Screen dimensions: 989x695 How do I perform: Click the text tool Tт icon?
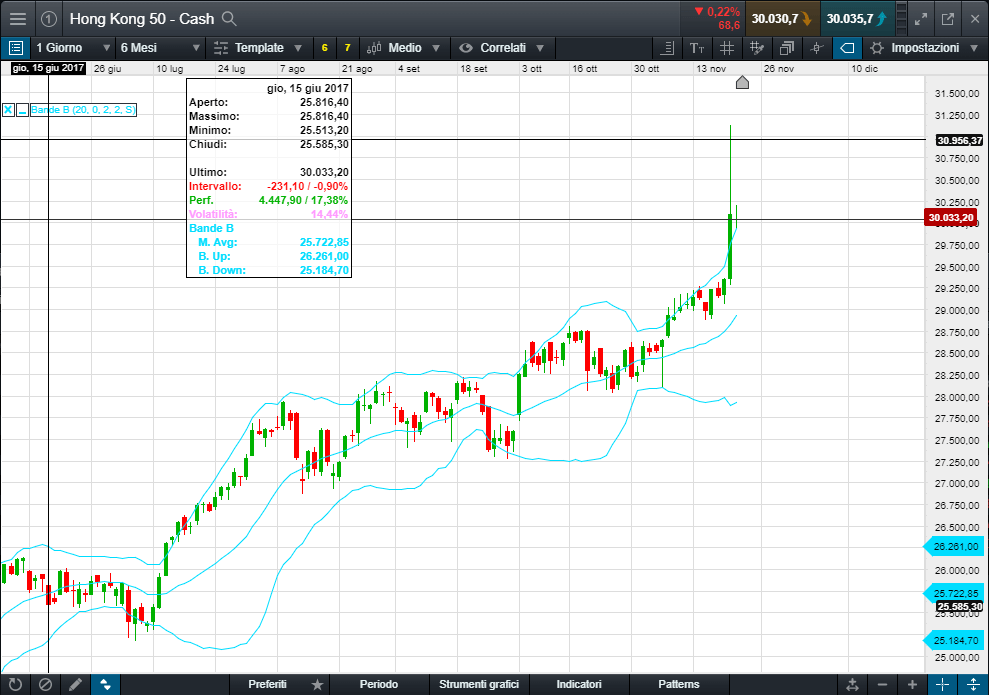(697, 48)
